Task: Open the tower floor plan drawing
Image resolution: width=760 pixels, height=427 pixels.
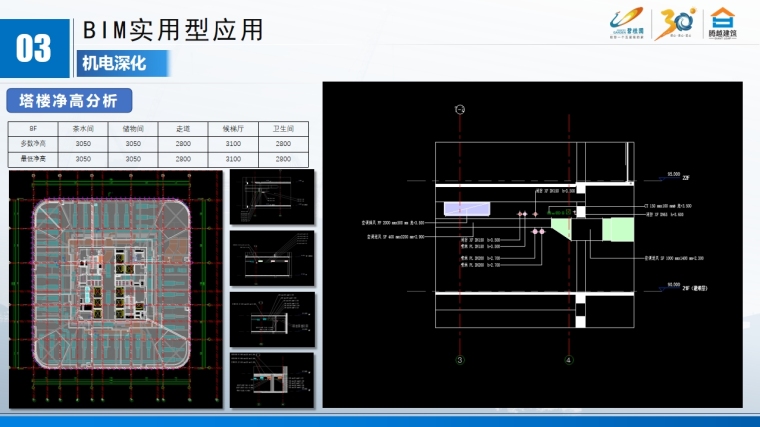Action: (x=115, y=290)
